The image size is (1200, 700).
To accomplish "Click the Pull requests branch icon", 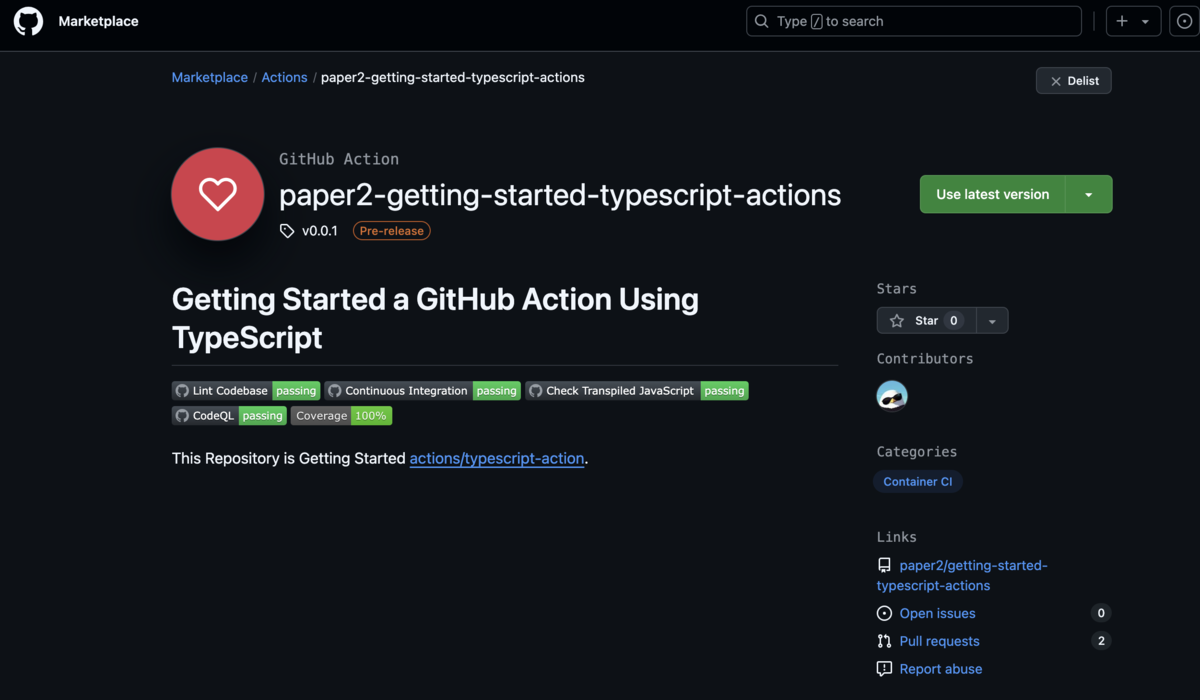I will pyautogui.click(x=884, y=641).
